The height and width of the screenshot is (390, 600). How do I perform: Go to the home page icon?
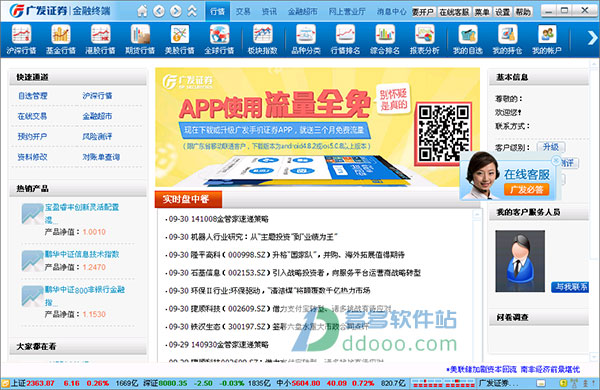pyautogui.click(x=142, y=11)
